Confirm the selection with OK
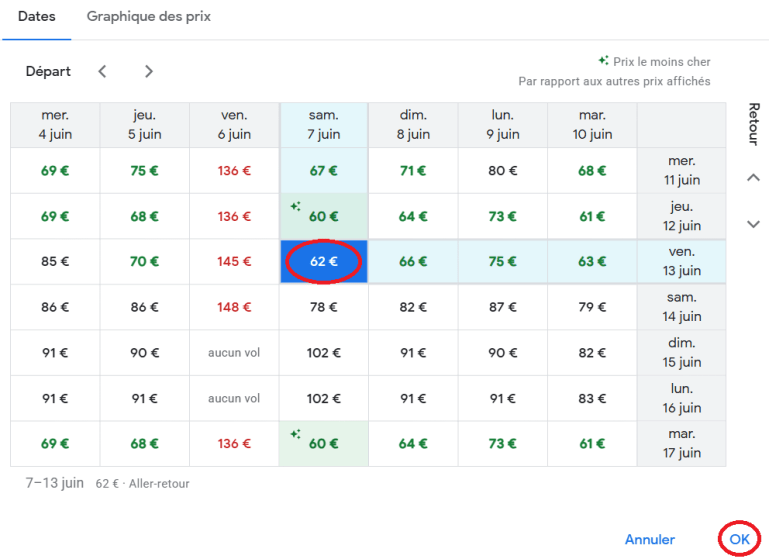This screenshot has height=559, width=769. [739, 539]
